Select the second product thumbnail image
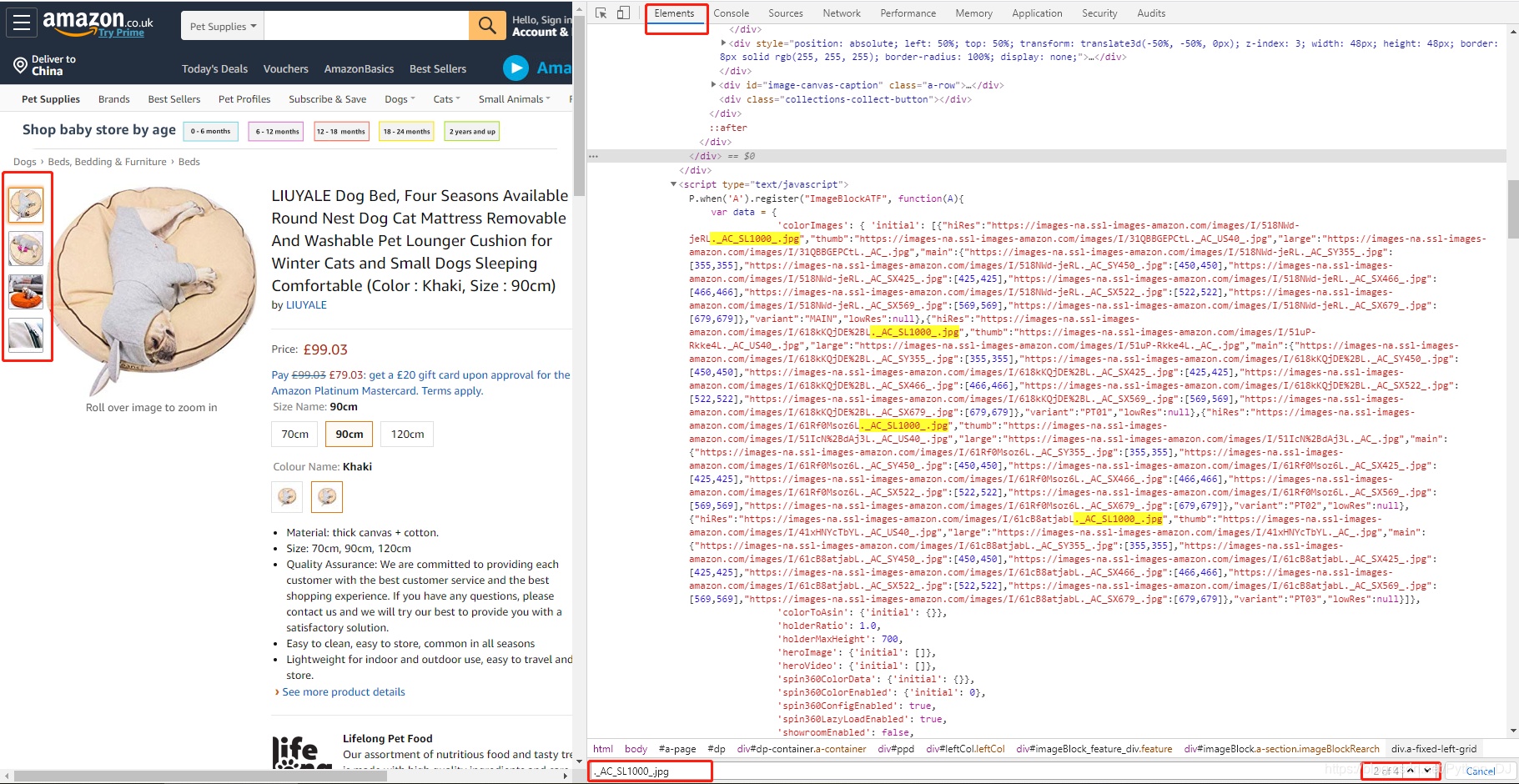 26,248
